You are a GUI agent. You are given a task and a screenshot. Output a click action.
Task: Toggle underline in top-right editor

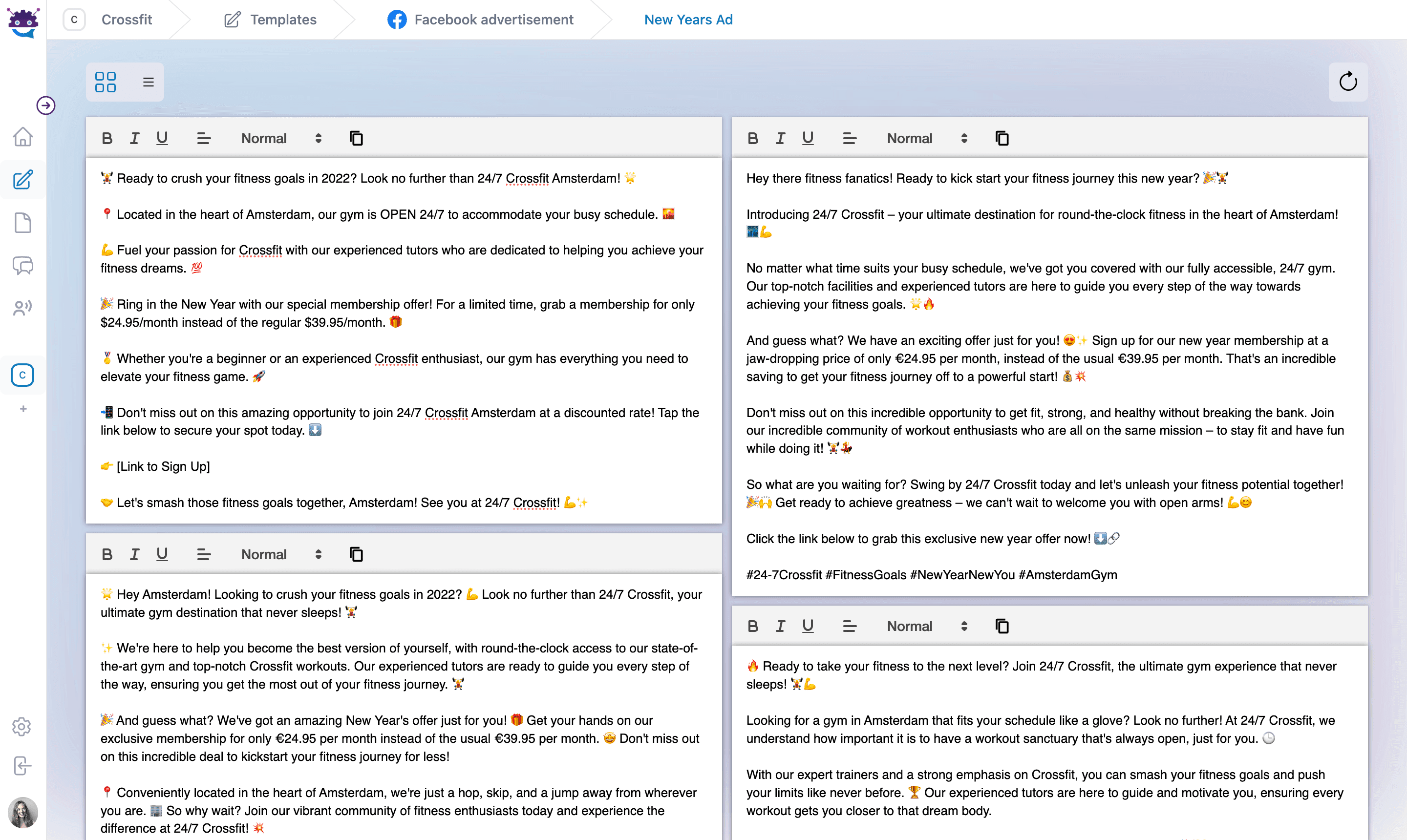(x=808, y=138)
